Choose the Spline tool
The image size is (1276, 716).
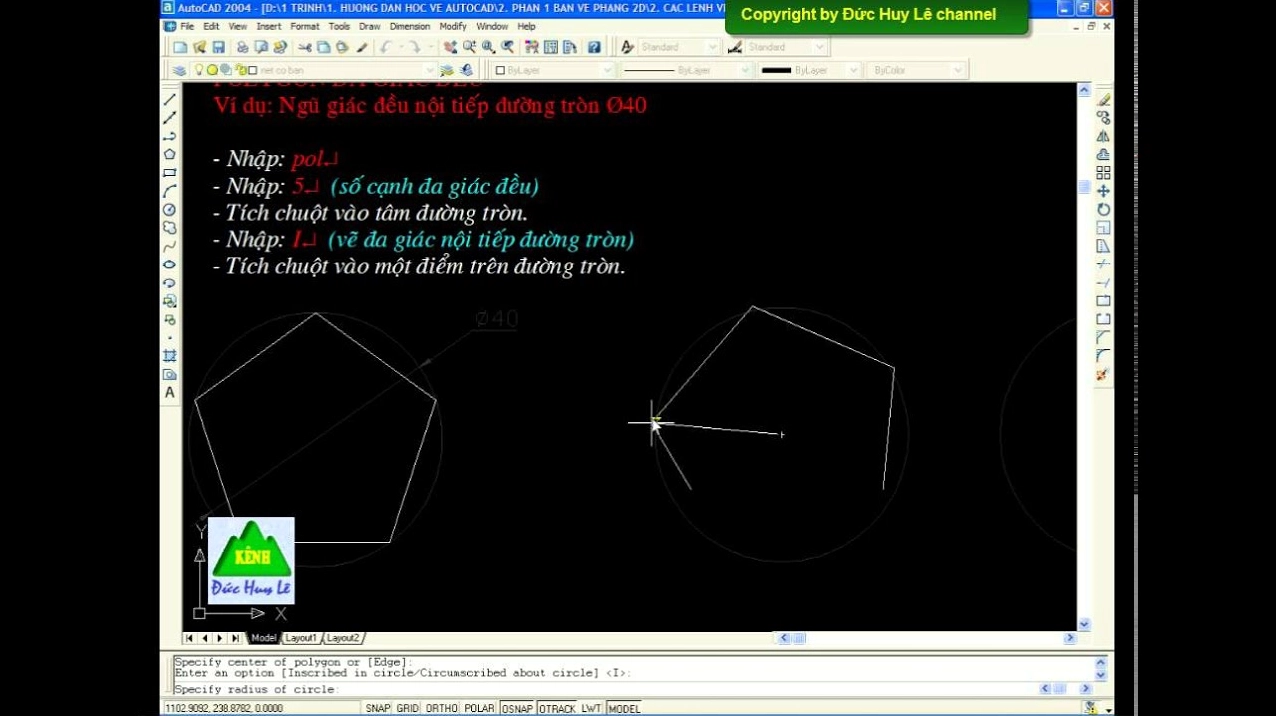(x=170, y=246)
